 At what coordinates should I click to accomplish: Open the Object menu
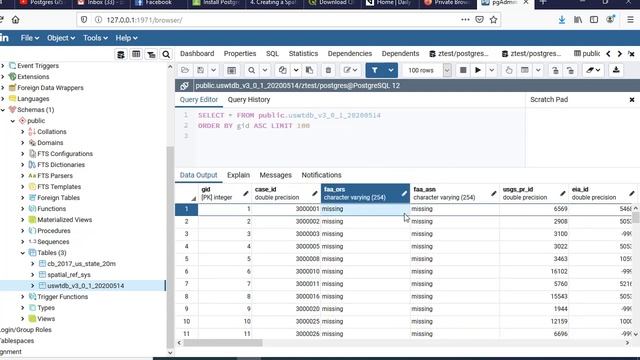tap(61, 38)
